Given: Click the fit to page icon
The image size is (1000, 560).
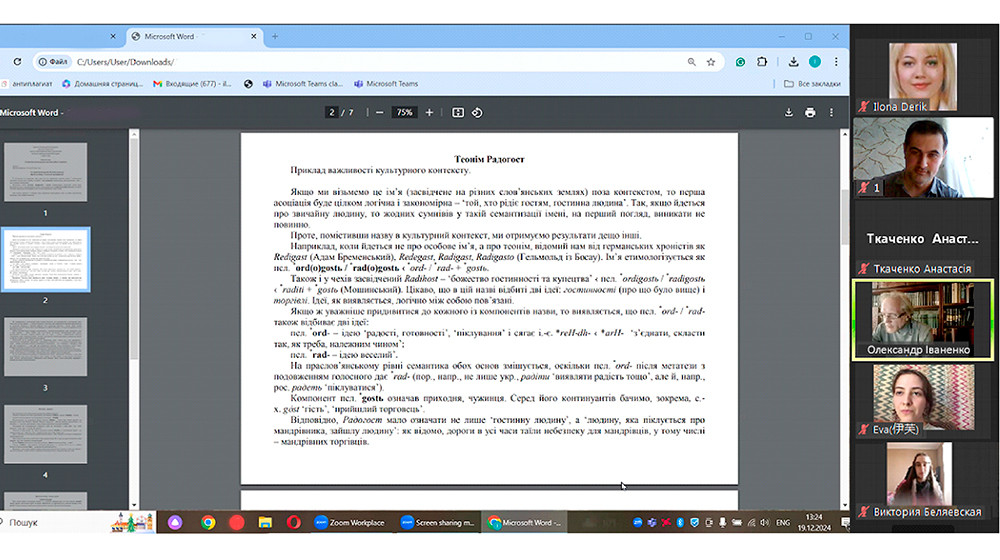Looking at the screenshot, I should coord(458,112).
